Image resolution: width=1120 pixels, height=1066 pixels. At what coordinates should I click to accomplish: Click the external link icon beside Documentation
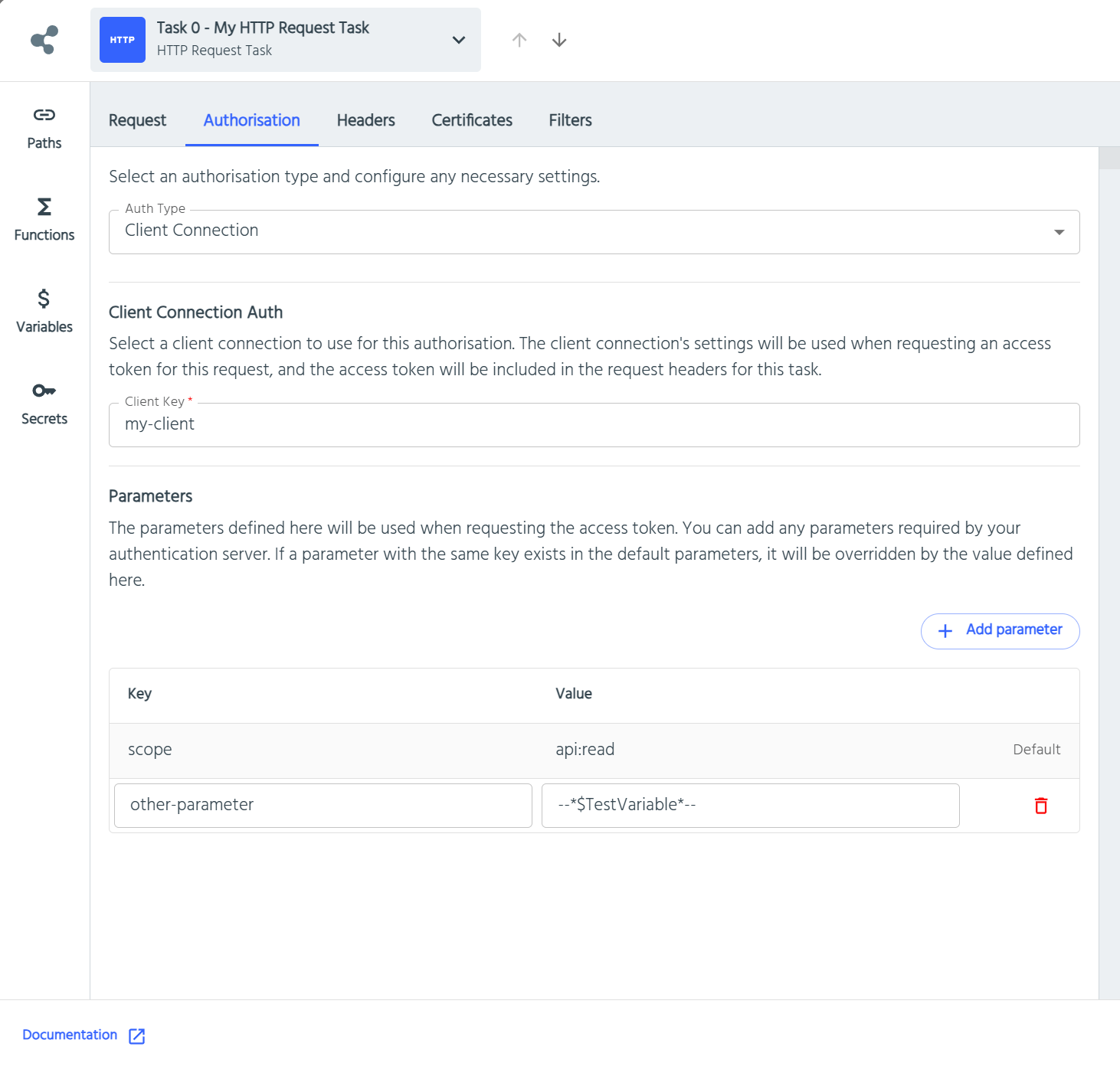point(136,1035)
